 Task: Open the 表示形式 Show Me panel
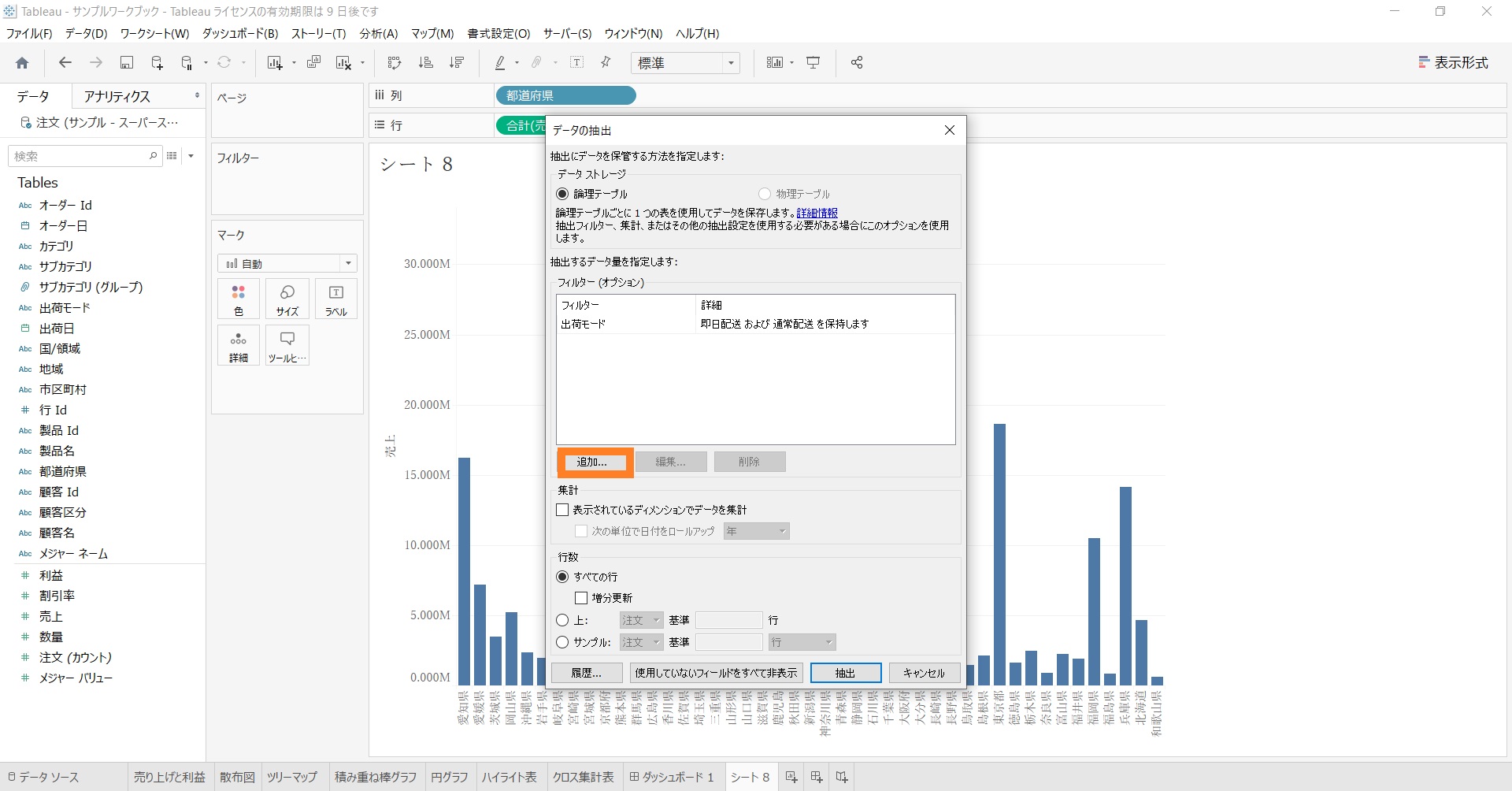point(1453,63)
